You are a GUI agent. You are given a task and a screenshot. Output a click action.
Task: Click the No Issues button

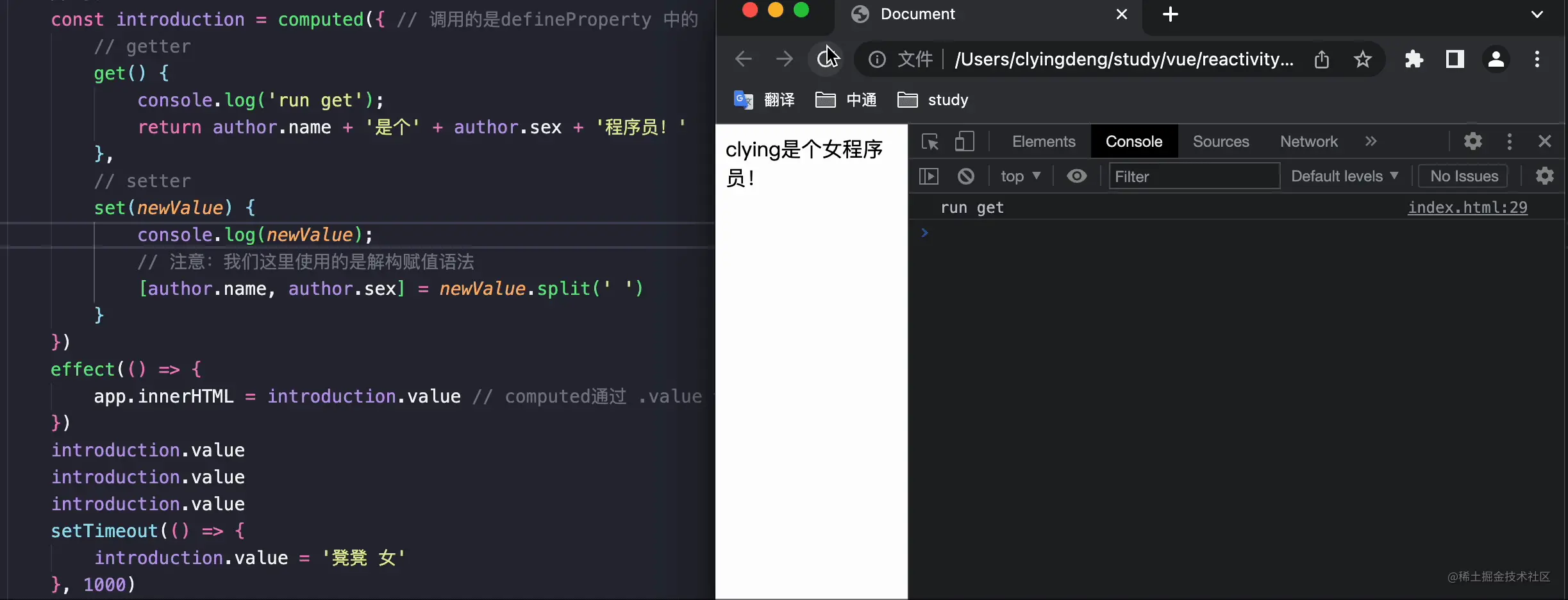pos(1464,176)
